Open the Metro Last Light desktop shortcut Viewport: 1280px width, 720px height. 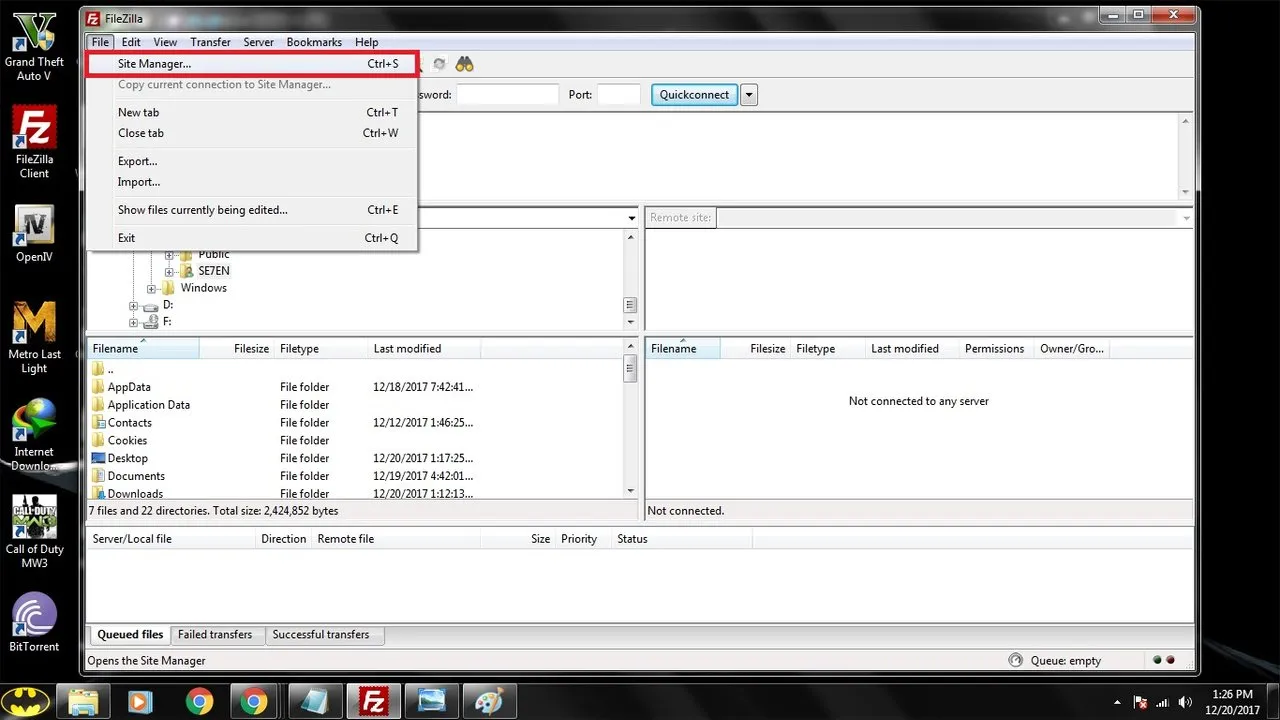pyautogui.click(x=34, y=338)
